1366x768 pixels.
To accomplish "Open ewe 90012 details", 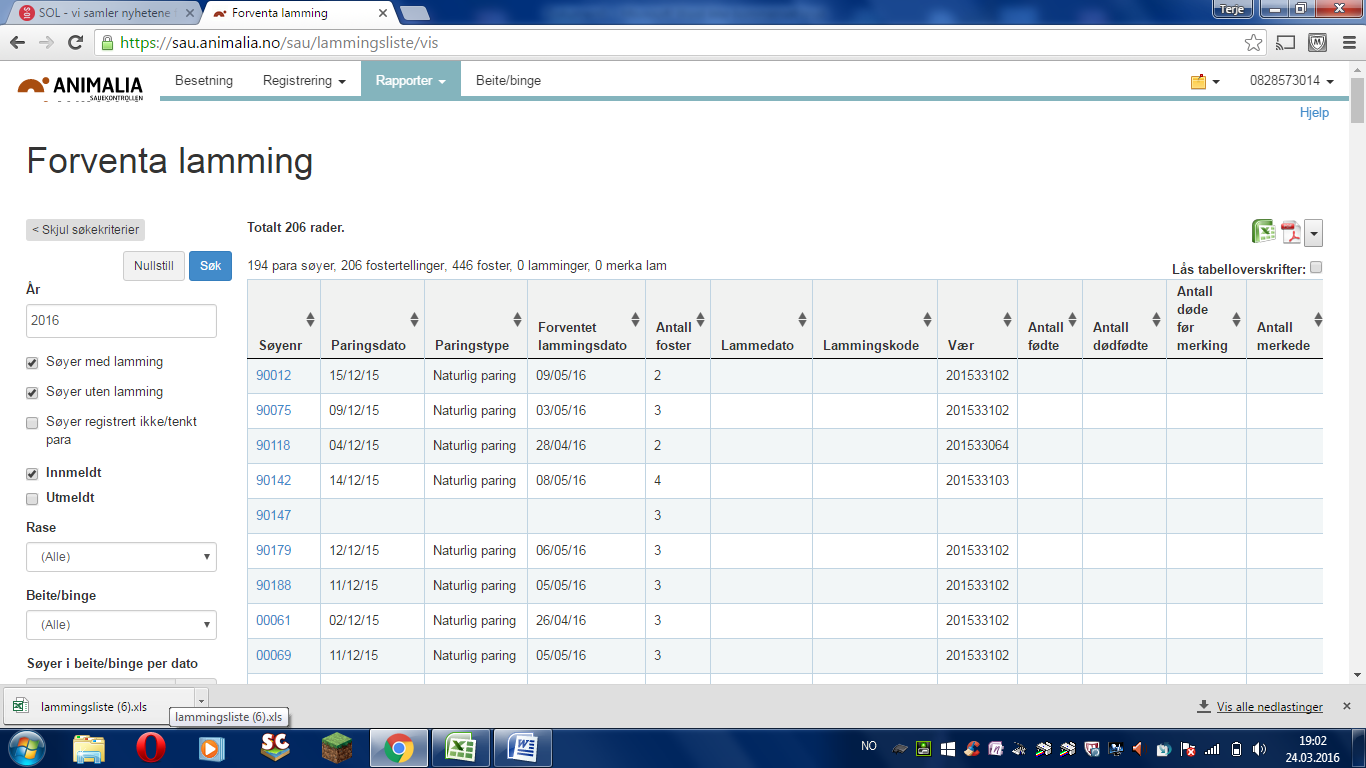I will point(273,376).
